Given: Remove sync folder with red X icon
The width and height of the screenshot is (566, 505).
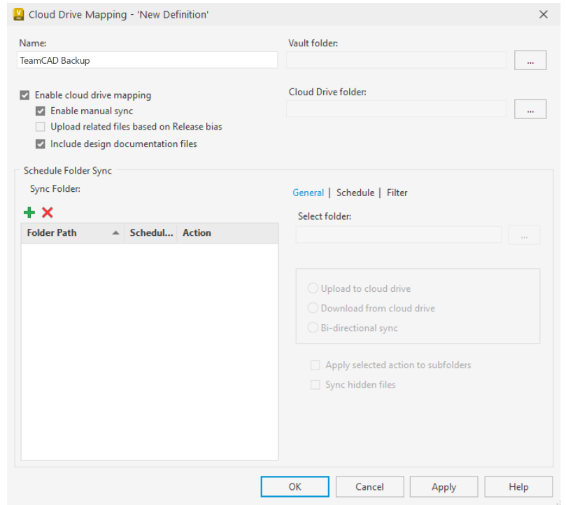Looking at the screenshot, I should (x=47, y=213).
